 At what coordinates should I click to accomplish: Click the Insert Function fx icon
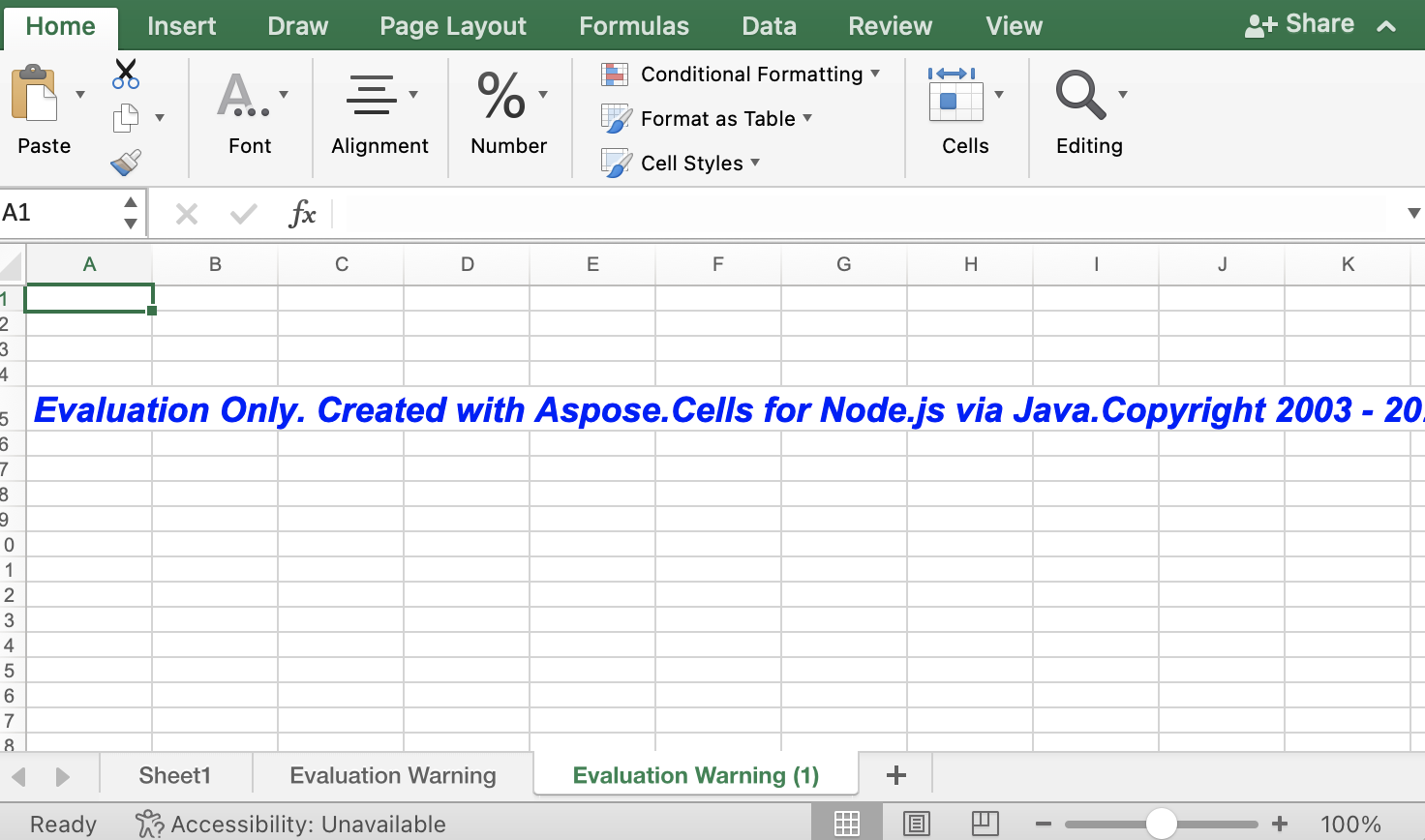coord(303,213)
